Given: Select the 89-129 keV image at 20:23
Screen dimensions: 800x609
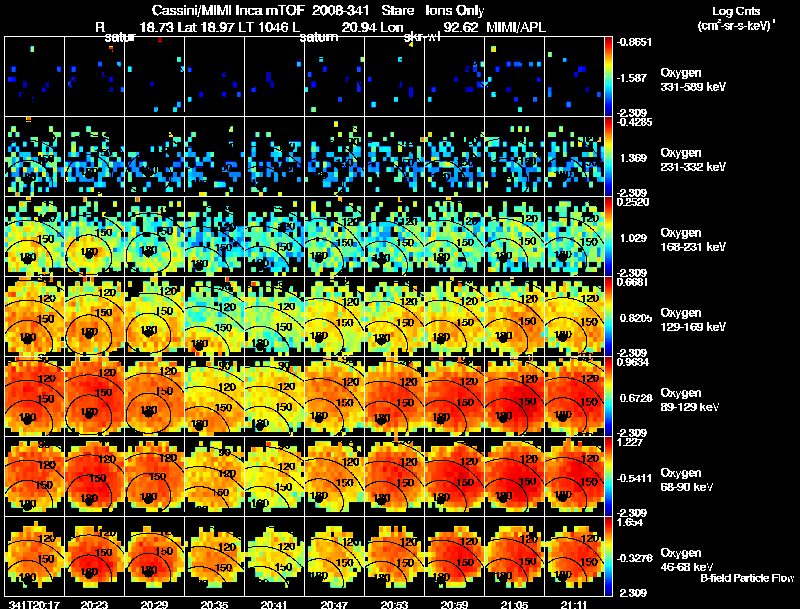Looking at the screenshot, I should click(x=94, y=397).
